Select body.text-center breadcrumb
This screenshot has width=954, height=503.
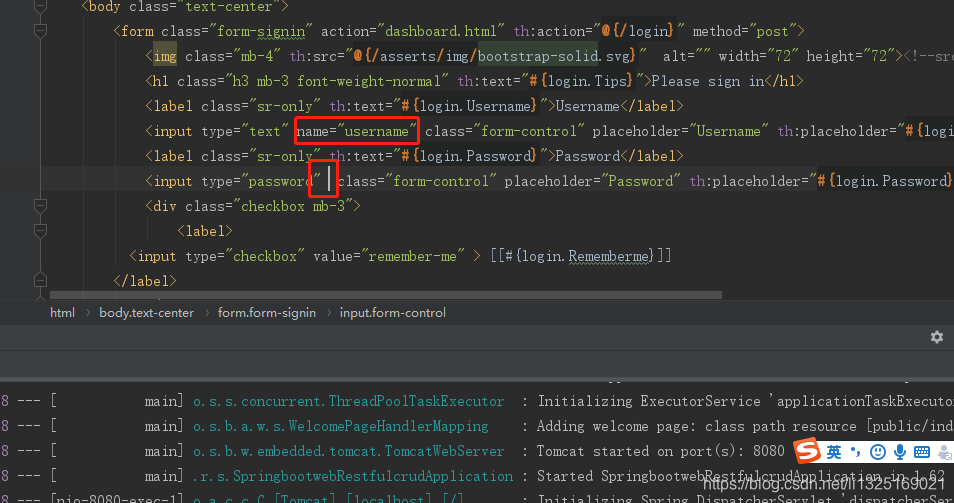pos(147,313)
